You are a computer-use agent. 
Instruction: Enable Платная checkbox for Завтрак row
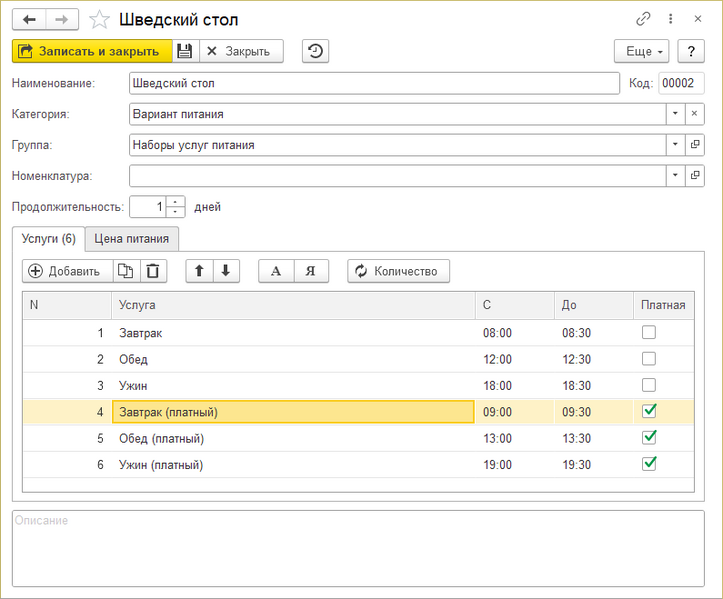(x=649, y=333)
